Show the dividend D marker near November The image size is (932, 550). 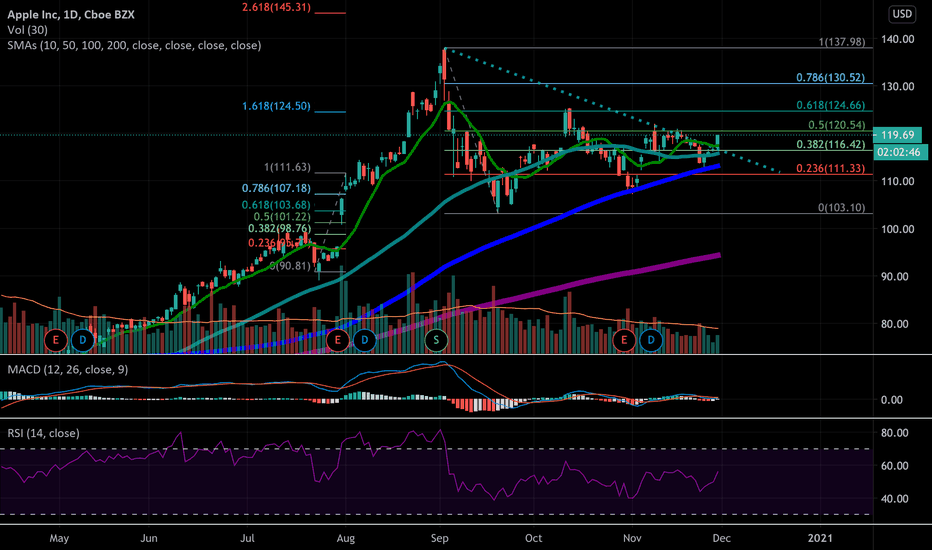[651, 340]
